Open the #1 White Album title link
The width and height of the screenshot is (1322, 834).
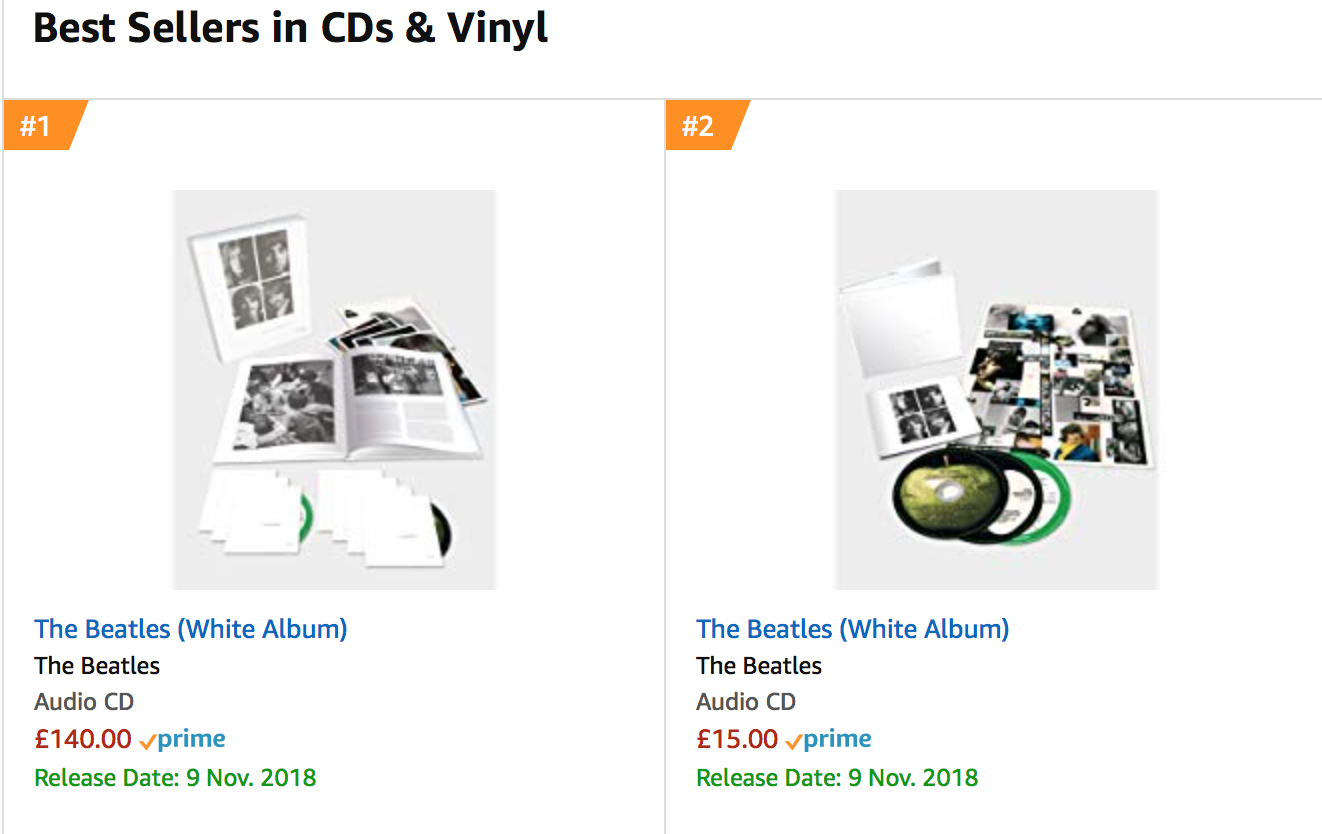click(x=191, y=629)
